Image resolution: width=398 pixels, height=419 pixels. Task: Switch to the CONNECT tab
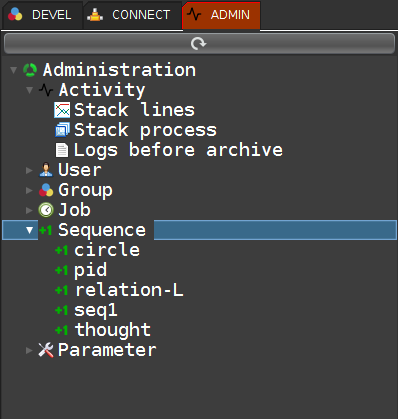click(132, 15)
